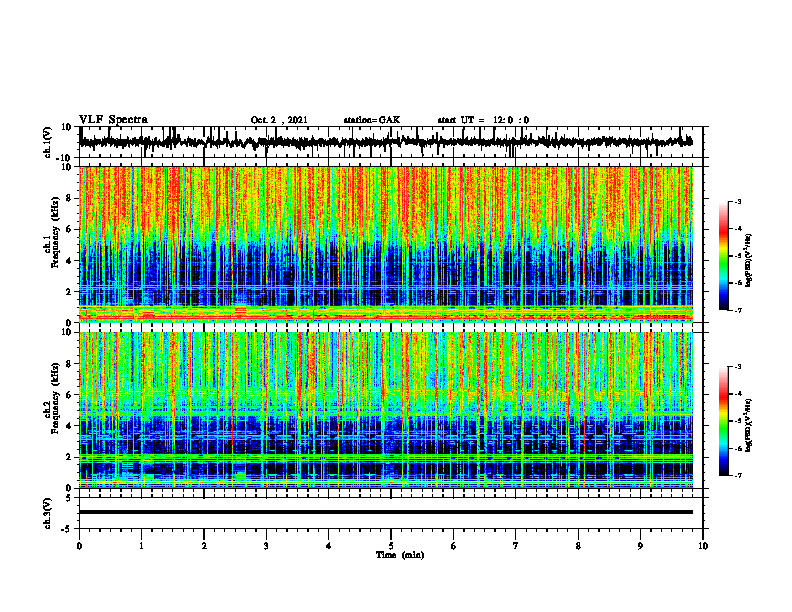792x612 pixels.
Task: Click the "-3" tick on ch.1 color bar
Action: coord(737,201)
